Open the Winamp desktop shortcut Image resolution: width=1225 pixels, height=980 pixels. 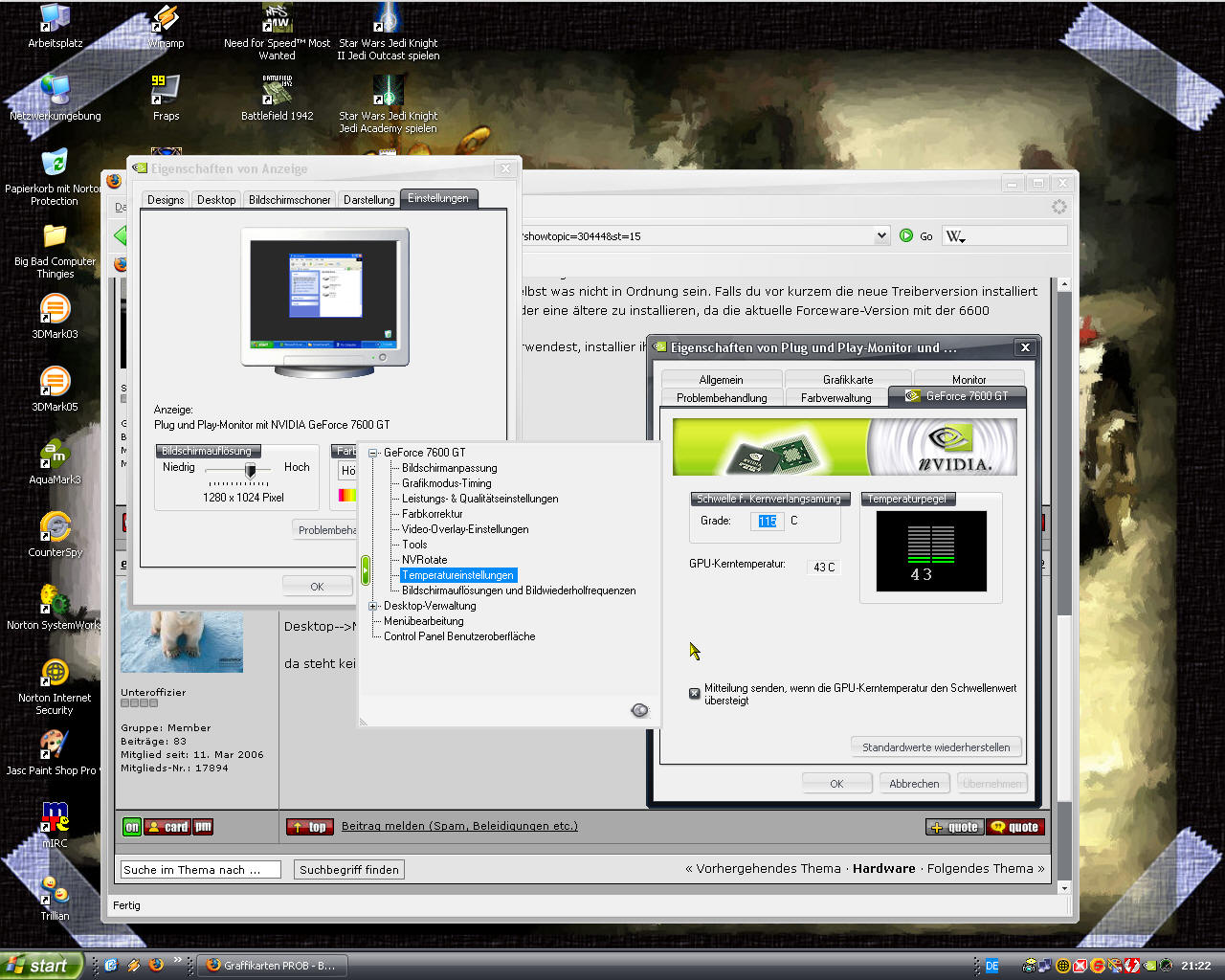click(x=166, y=21)
